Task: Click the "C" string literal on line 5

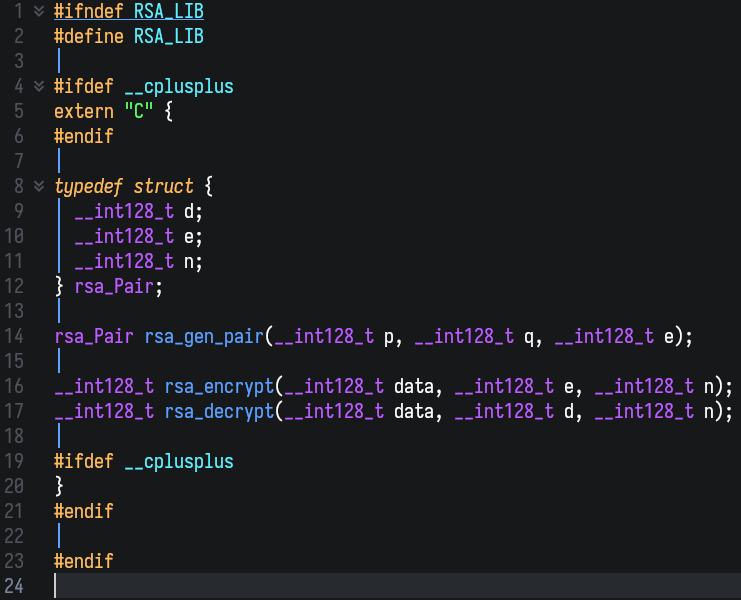Action: 139,111
